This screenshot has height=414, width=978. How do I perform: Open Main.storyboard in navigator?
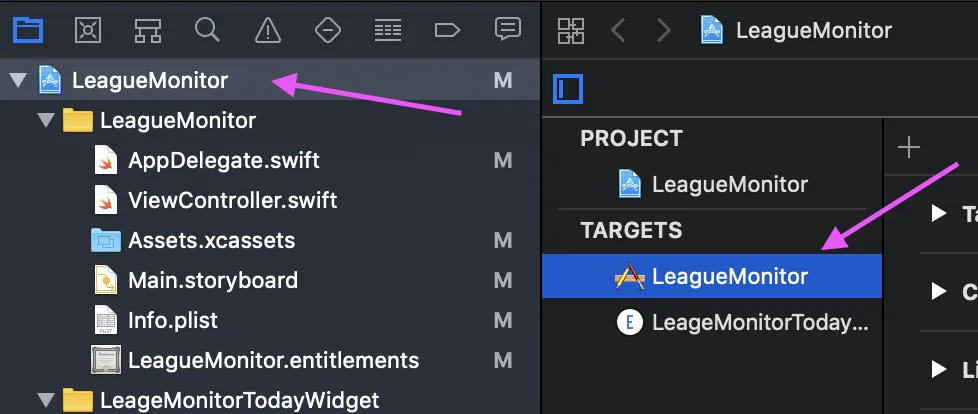212,280
